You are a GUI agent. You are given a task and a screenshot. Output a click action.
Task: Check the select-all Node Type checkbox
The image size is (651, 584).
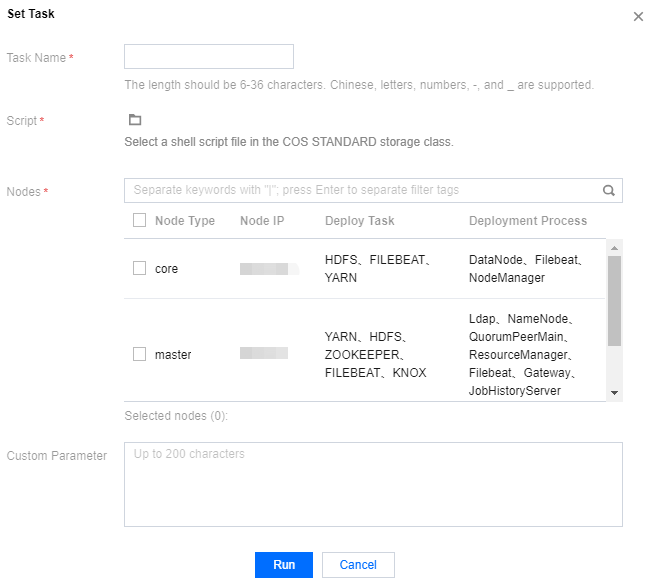(140, 220)
